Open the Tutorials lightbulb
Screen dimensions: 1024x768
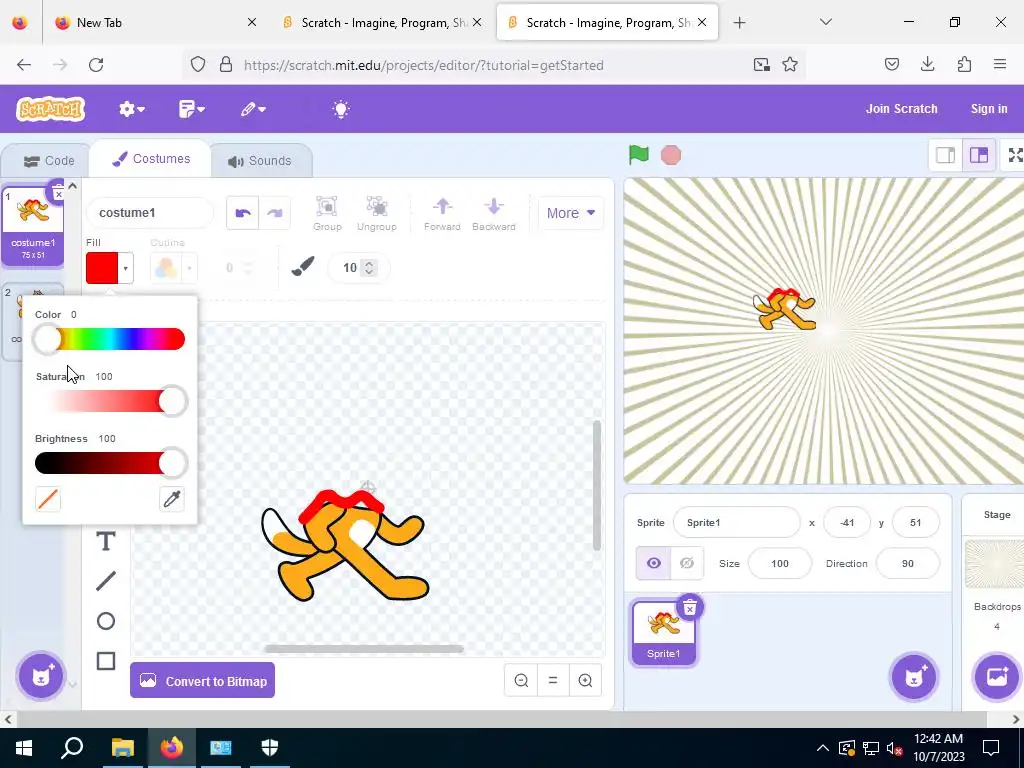tap(341, 109)
